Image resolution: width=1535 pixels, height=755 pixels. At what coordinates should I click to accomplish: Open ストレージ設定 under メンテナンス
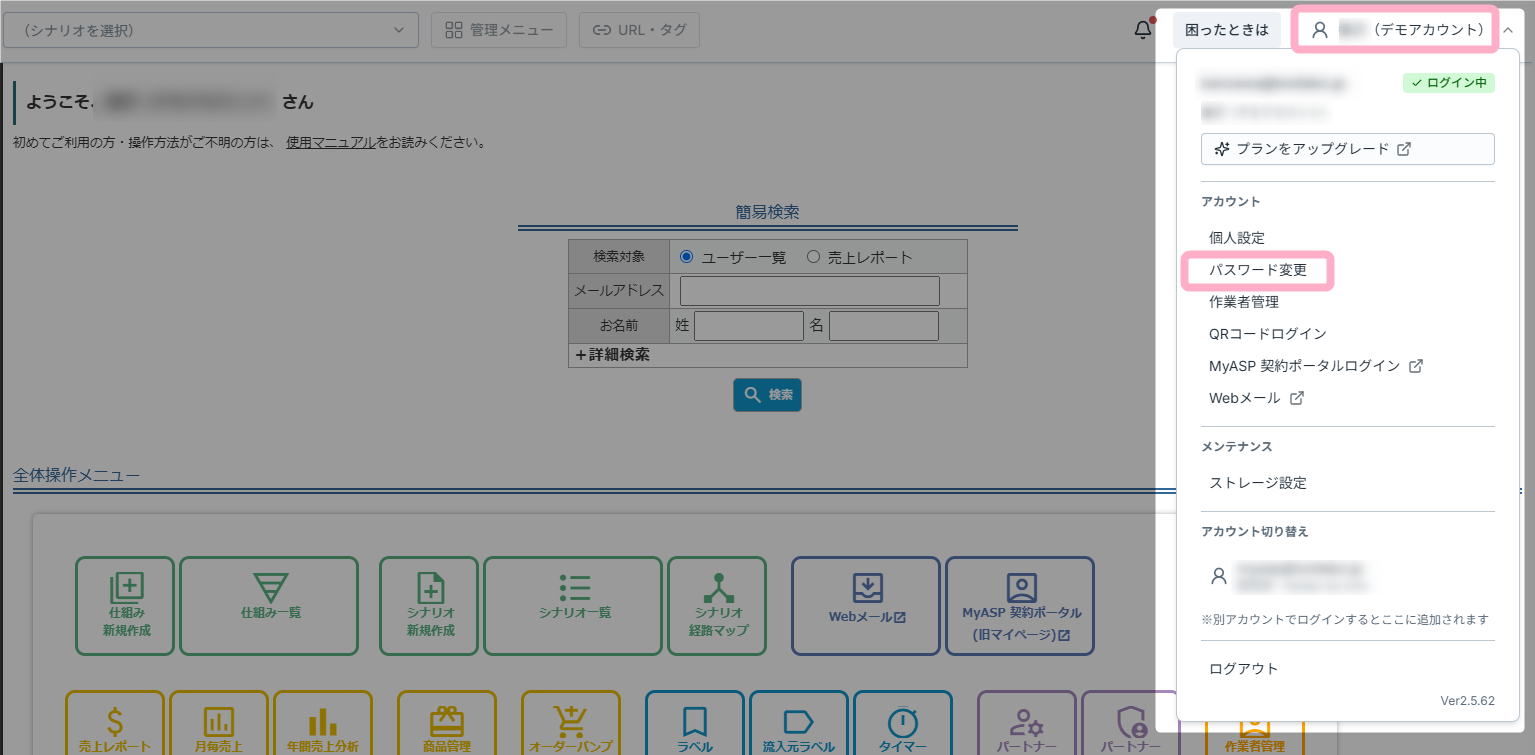coord(1258,483)
